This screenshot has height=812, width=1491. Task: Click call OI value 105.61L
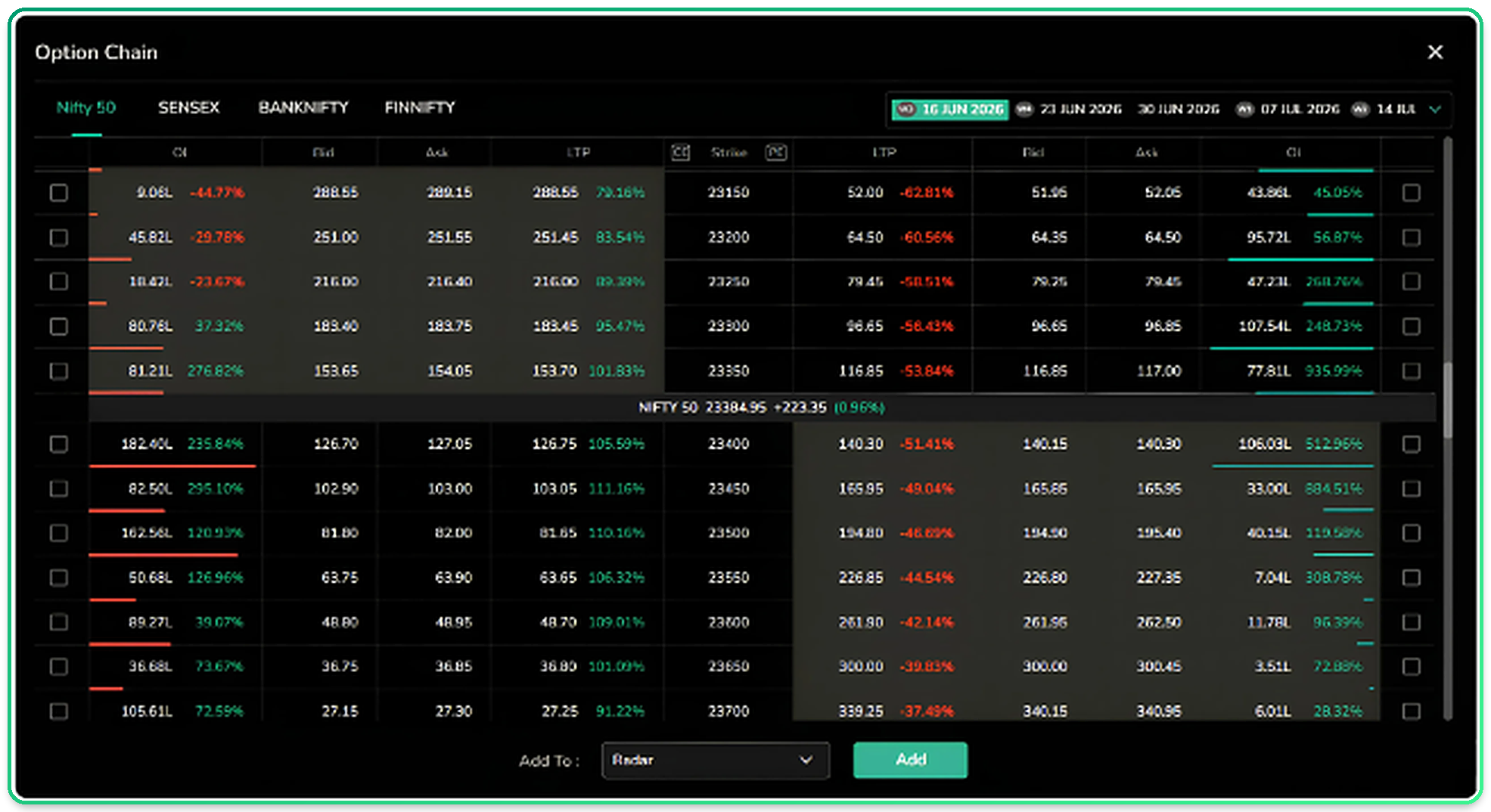point(147,711)
